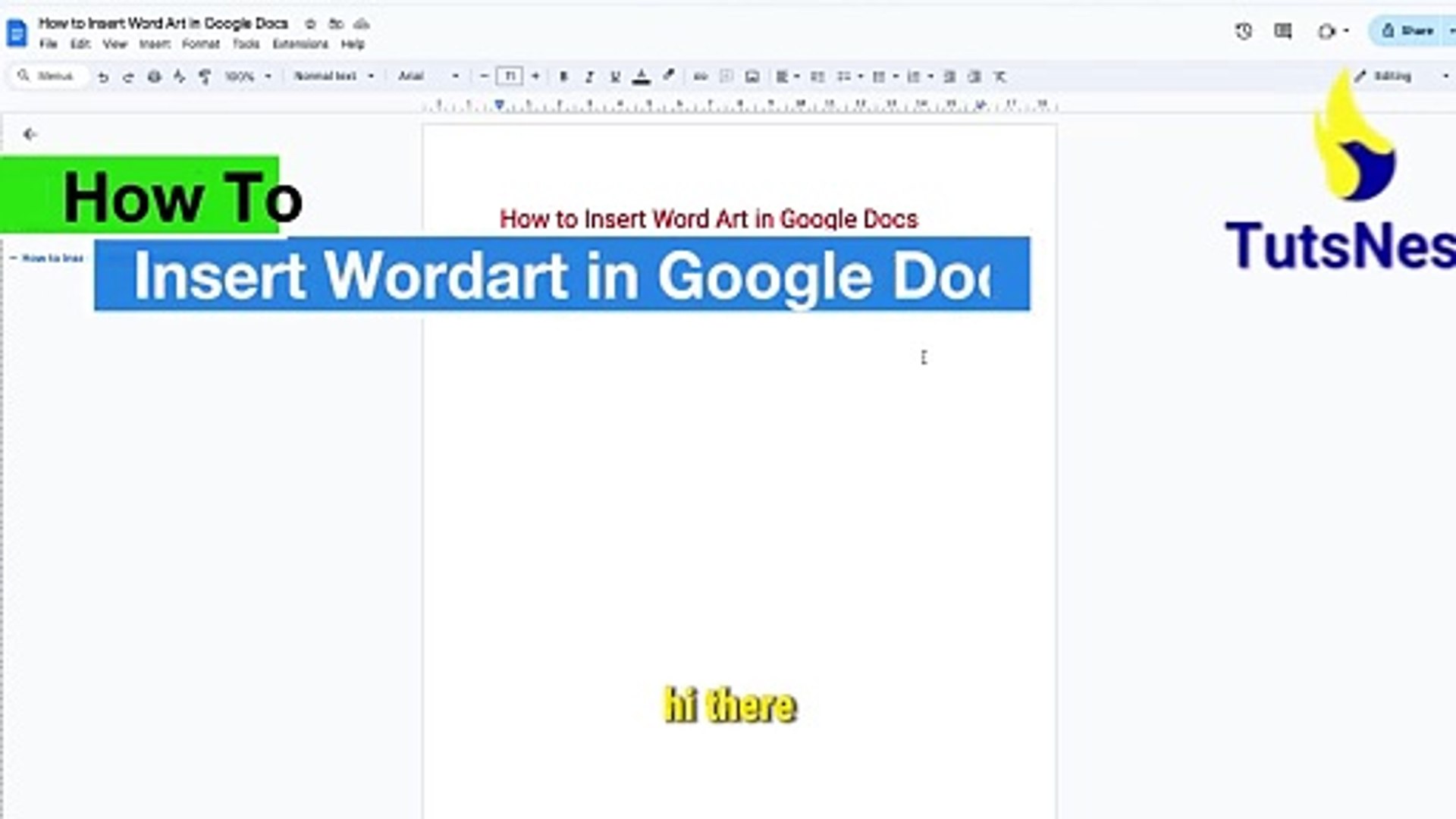Open the Insert menu
The width and height of the screenshot is (1456, 819).
155,44
